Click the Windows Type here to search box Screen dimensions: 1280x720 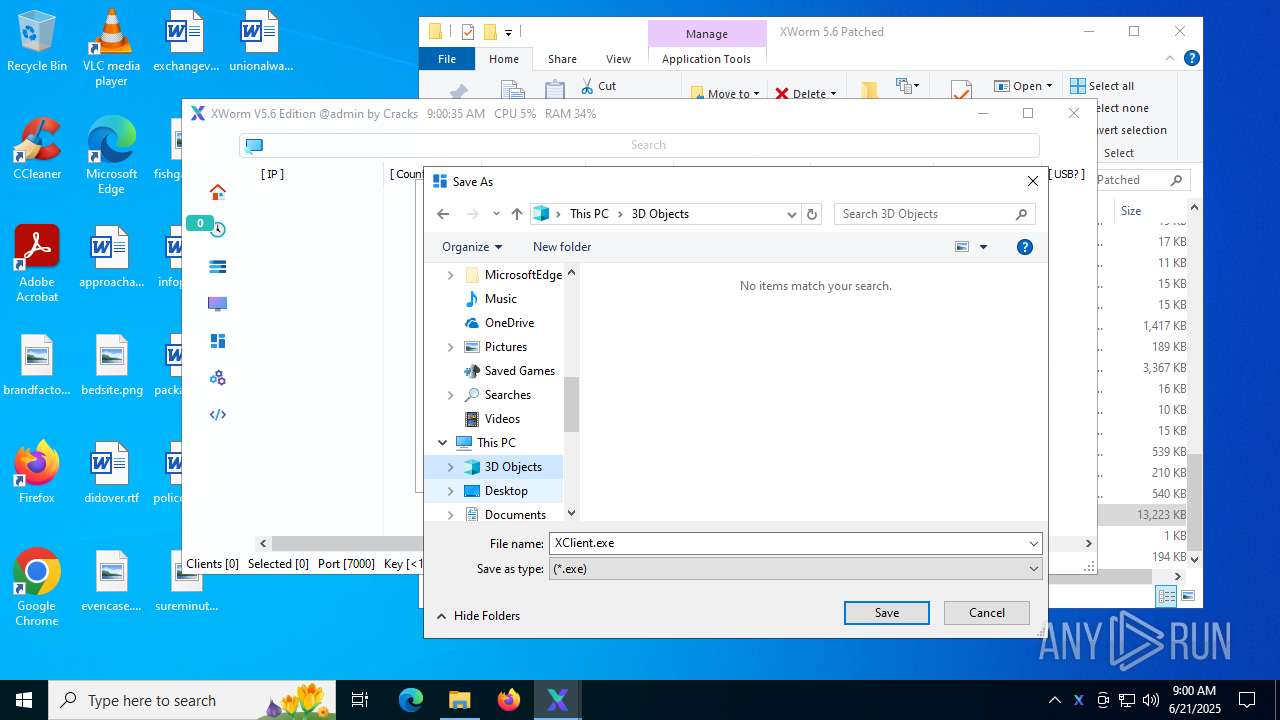(193, 700)
